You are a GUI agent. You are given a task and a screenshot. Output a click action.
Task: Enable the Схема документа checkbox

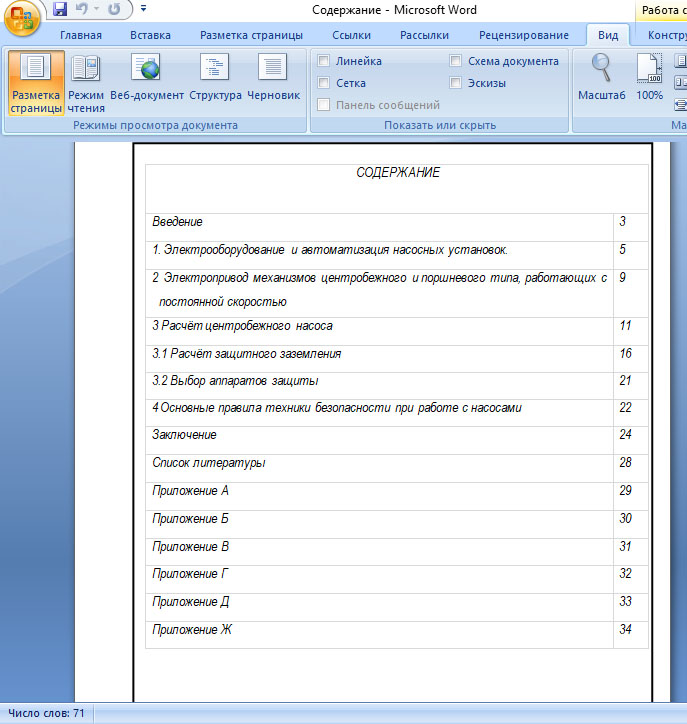point(456,62)
